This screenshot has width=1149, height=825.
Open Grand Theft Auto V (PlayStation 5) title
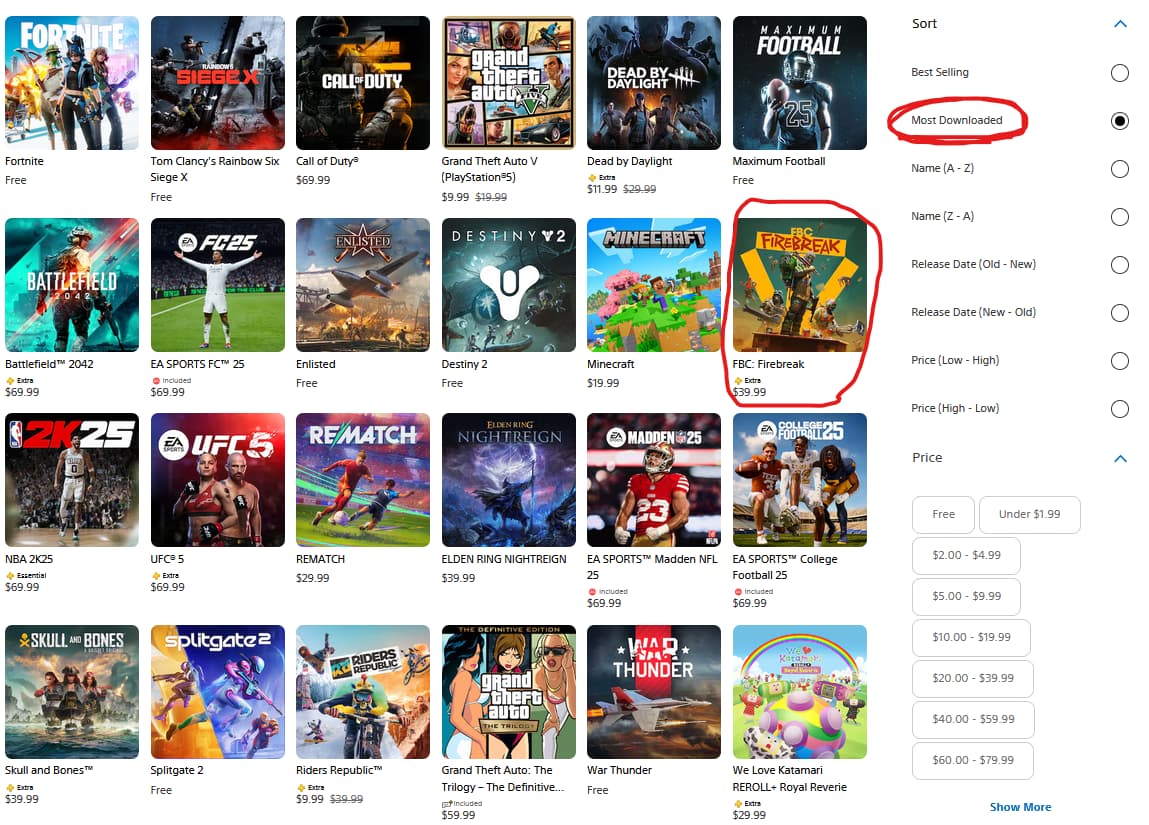489,169
